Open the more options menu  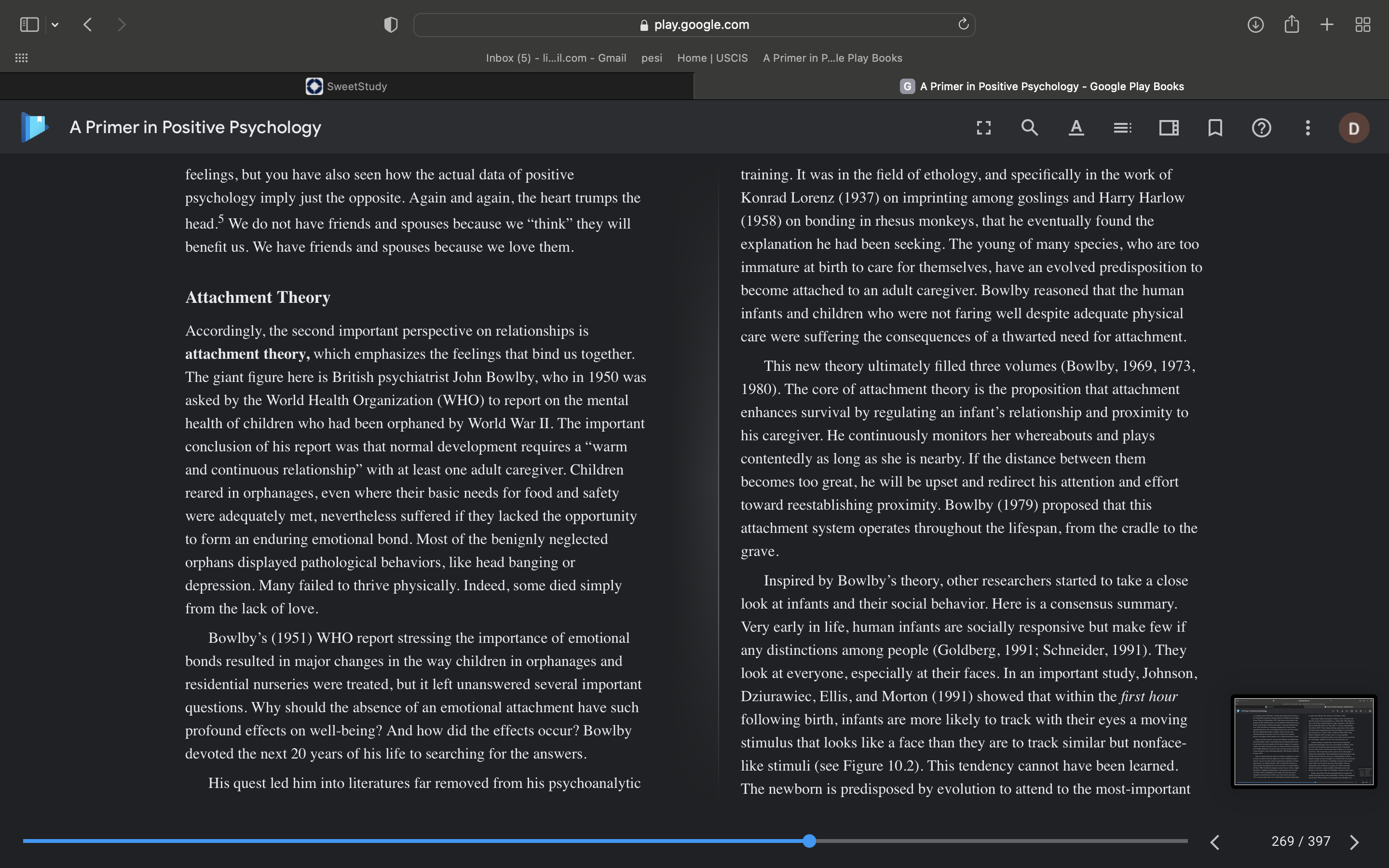click(1307, 127)
